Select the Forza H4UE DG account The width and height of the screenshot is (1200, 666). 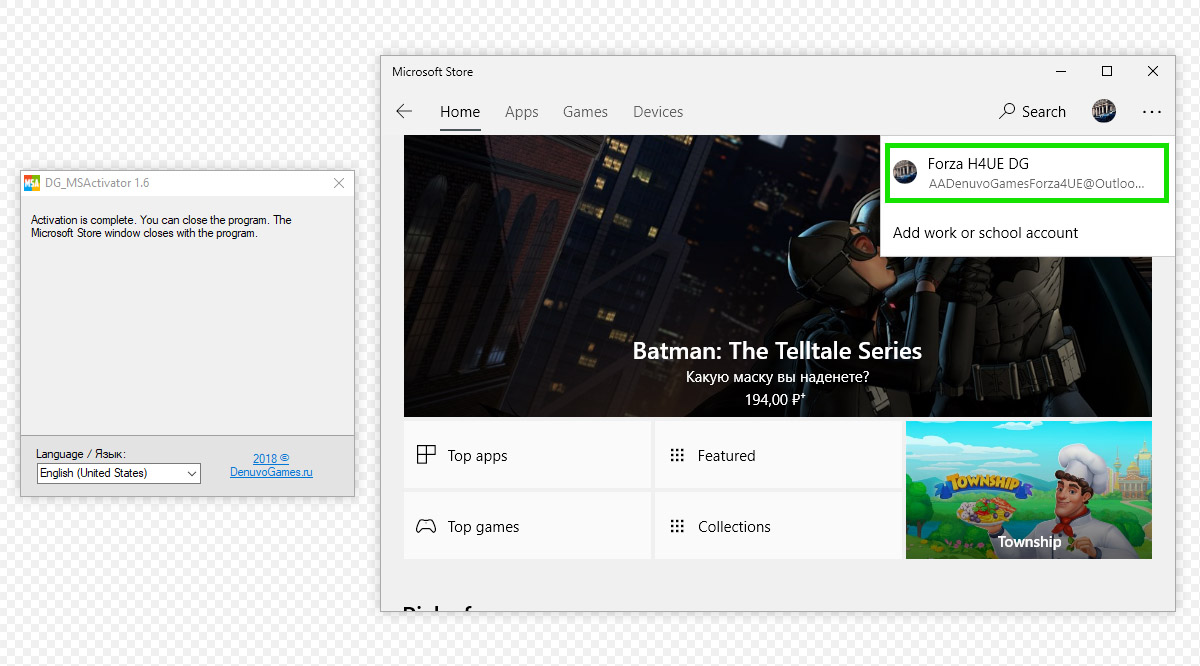pyautogui.click(x=1027, y=173)
